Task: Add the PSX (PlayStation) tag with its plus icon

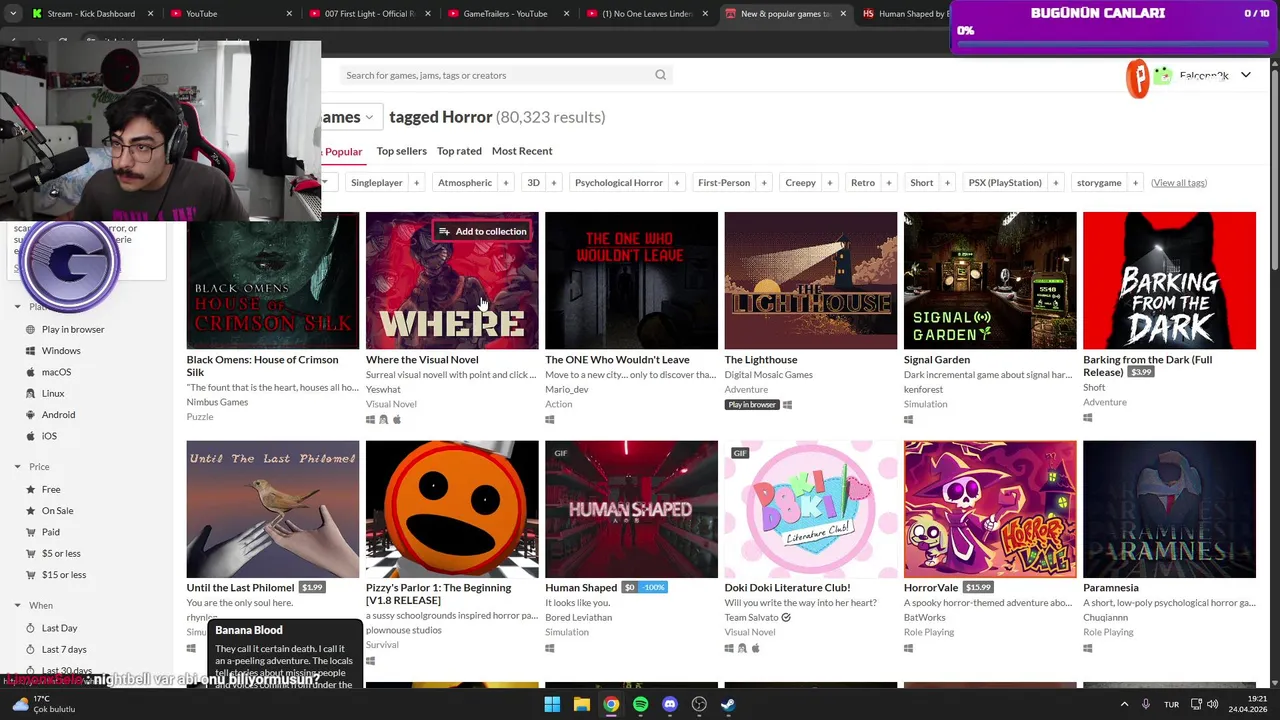Action: pyautogui.click(x=1055, y=183)
